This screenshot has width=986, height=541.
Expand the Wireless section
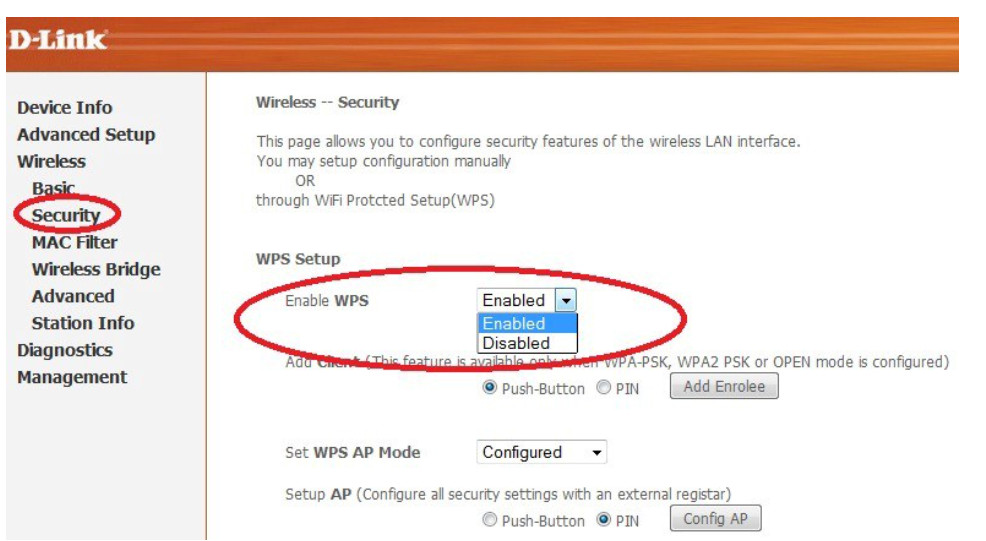point(51,162)
